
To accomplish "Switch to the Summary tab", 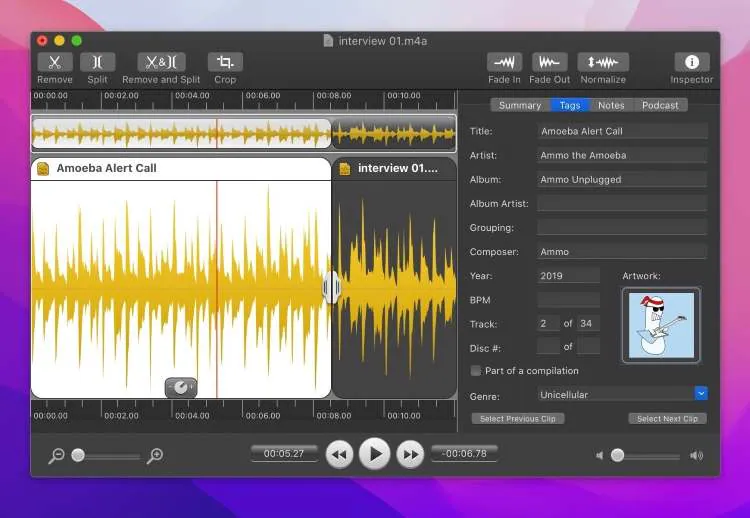I will pos(520,105).
